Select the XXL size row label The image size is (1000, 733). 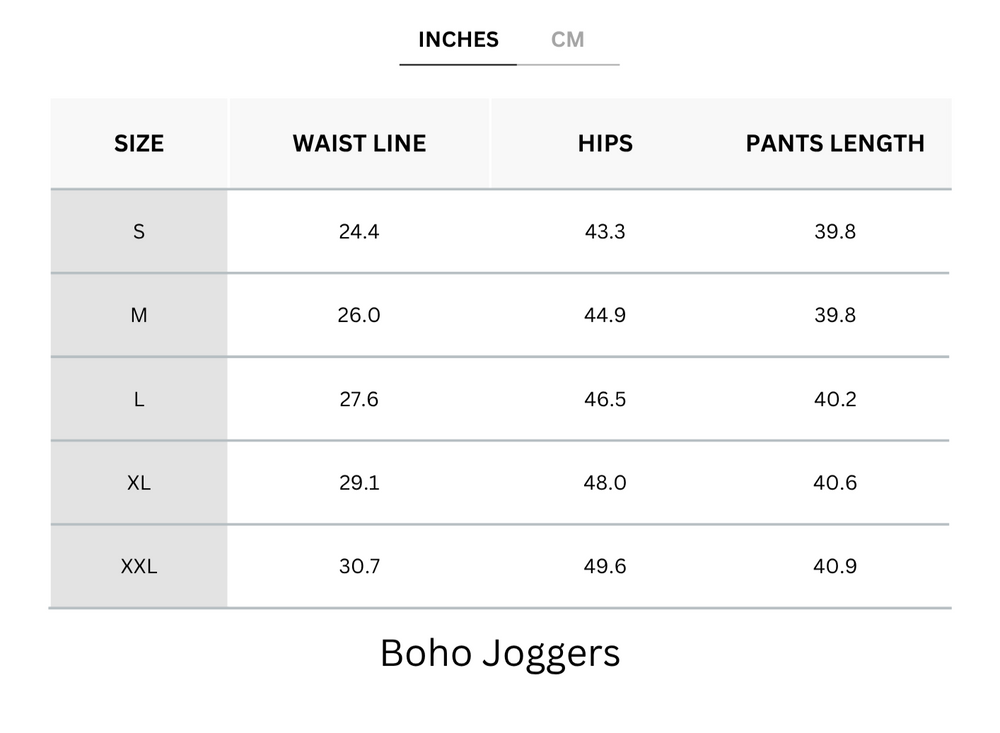(139, 567)
